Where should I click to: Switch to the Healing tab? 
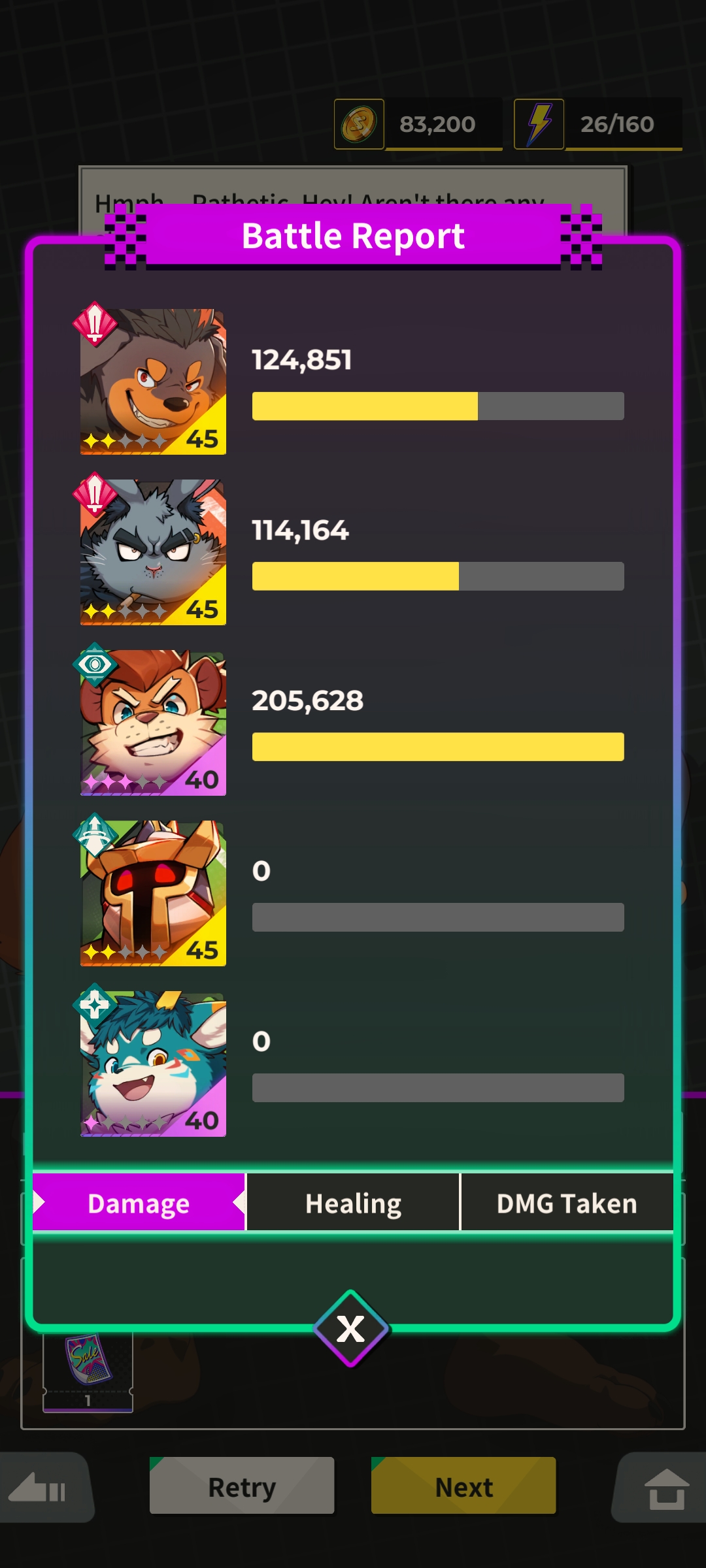click(x=353, y=1203)
